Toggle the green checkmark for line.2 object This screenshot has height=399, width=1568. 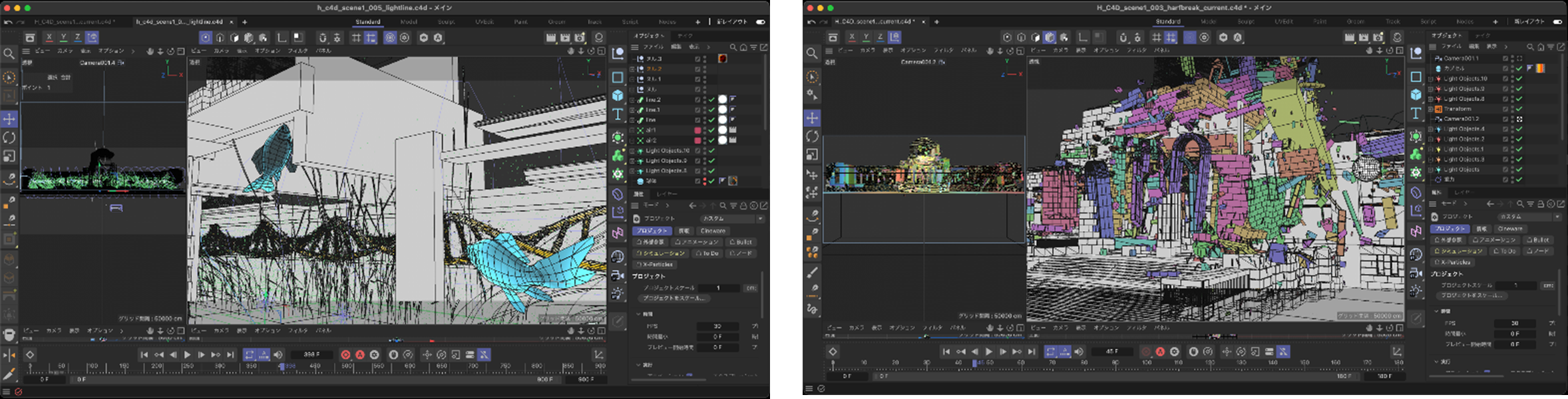[711, 100]
